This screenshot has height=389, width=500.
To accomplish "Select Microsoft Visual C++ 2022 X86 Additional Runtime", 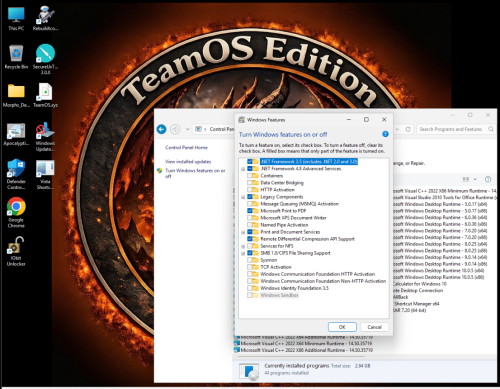I will click(x=303, y=350).
